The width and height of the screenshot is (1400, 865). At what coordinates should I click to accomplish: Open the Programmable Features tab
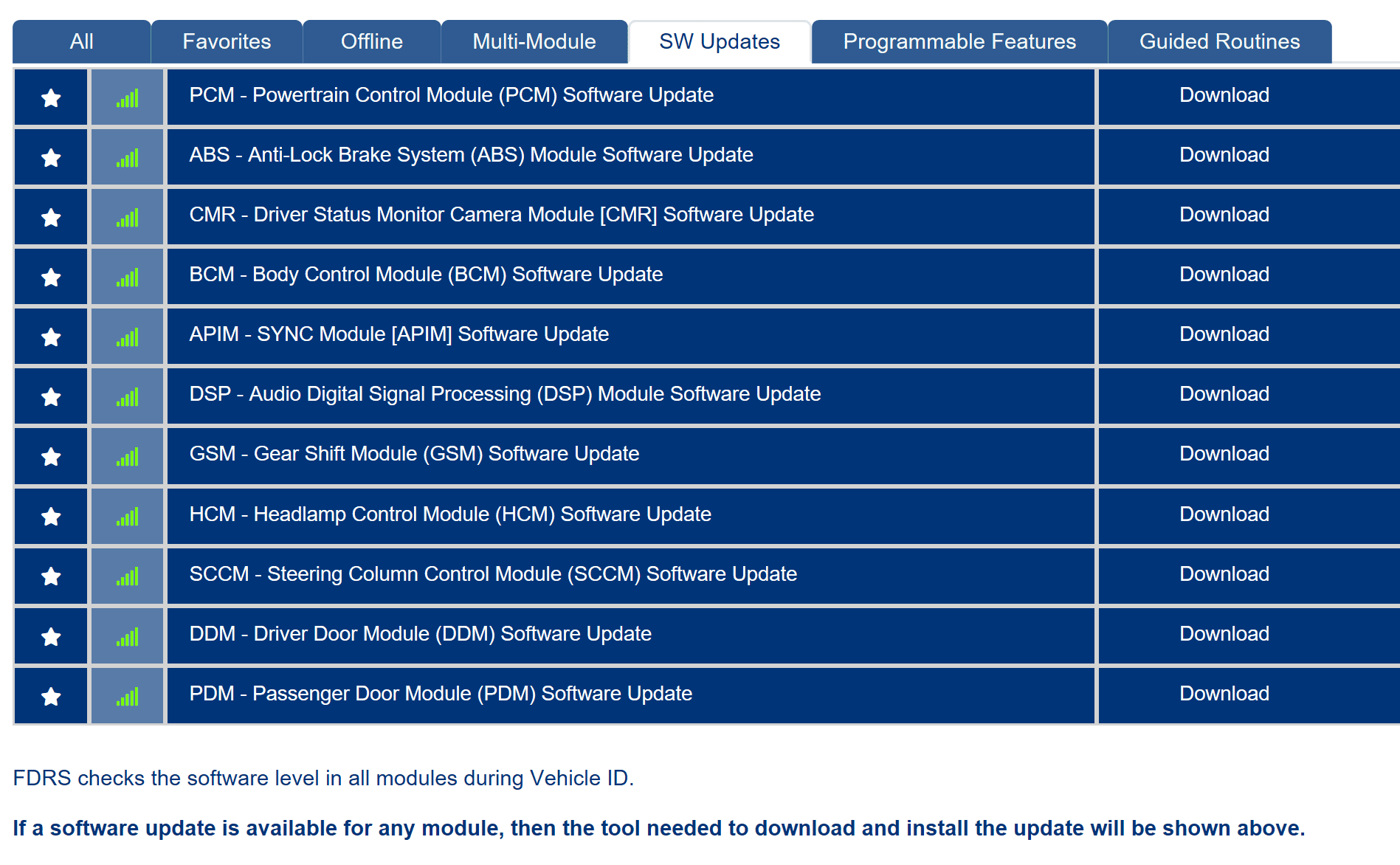[959, 42]
